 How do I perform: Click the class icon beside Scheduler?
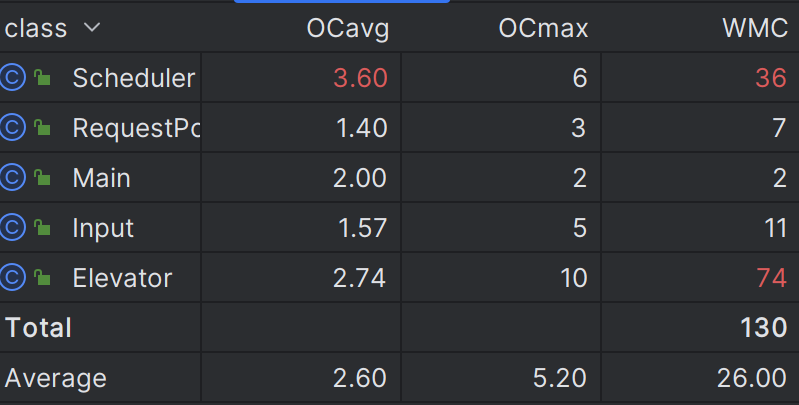[x=12, y=77]
